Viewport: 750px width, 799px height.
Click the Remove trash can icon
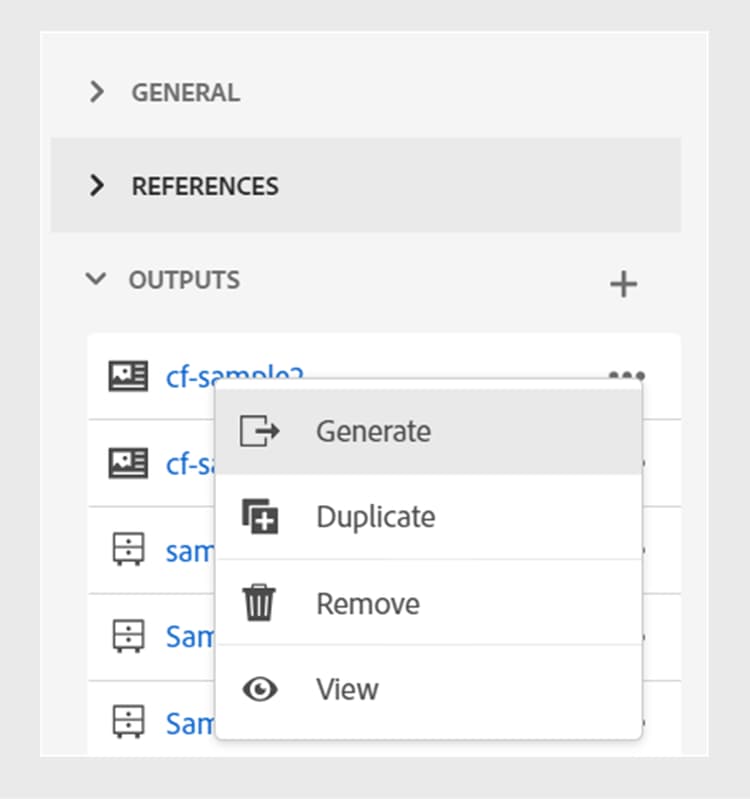pos(260,604)
